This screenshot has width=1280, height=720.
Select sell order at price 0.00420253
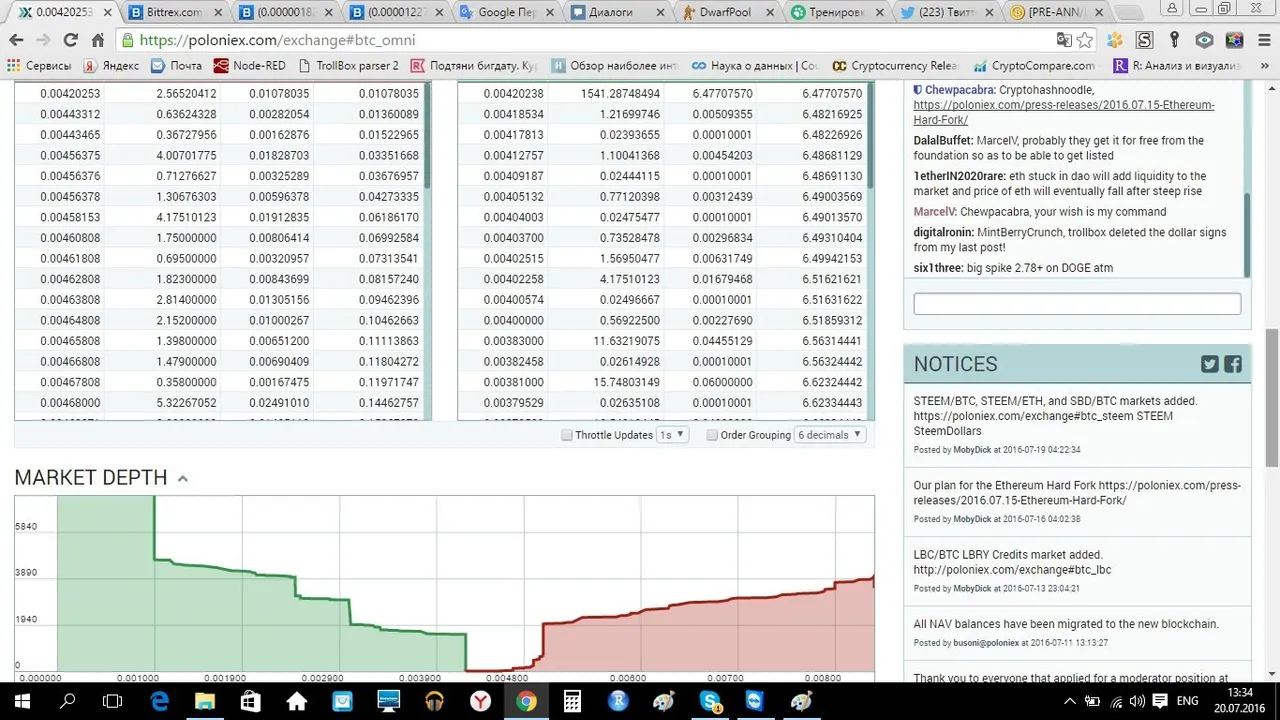220,94
